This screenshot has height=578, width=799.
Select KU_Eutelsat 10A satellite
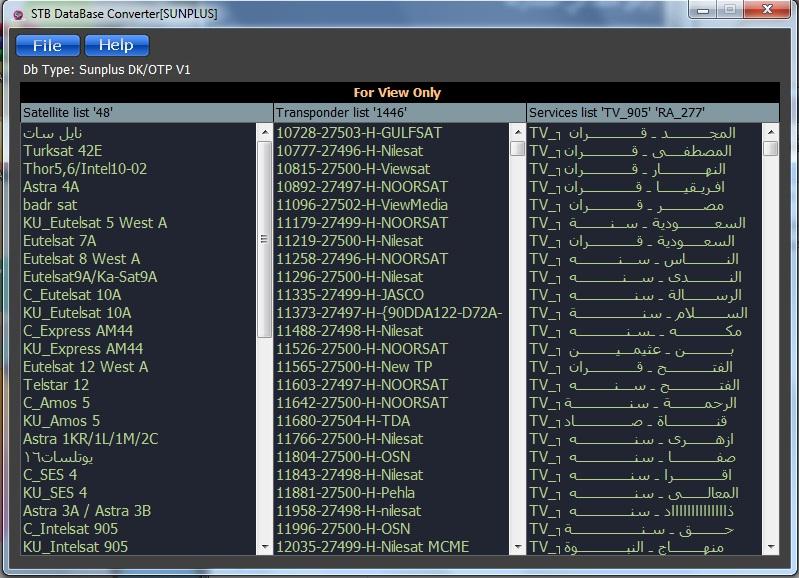tap(138, 313)
